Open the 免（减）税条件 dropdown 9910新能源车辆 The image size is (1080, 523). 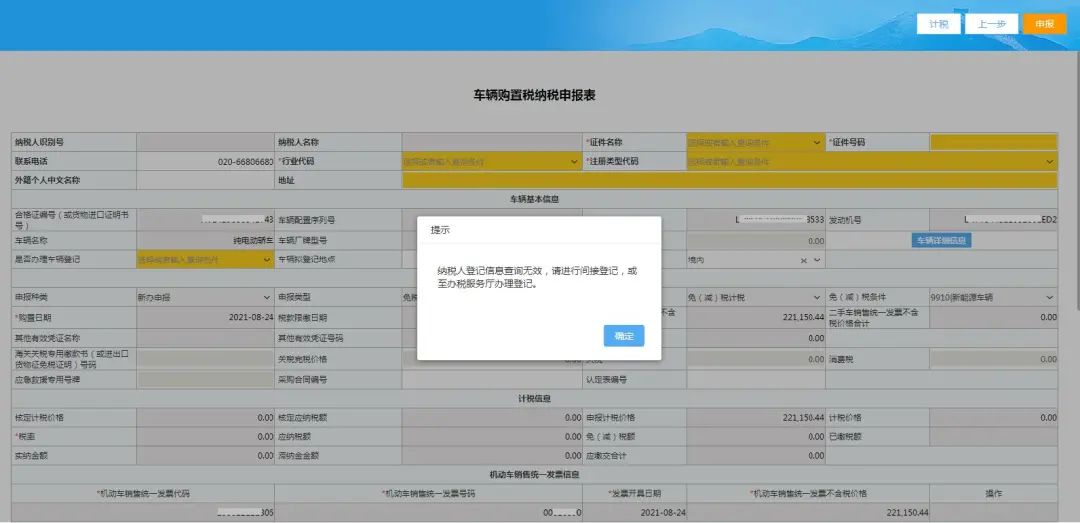(993, 298)
